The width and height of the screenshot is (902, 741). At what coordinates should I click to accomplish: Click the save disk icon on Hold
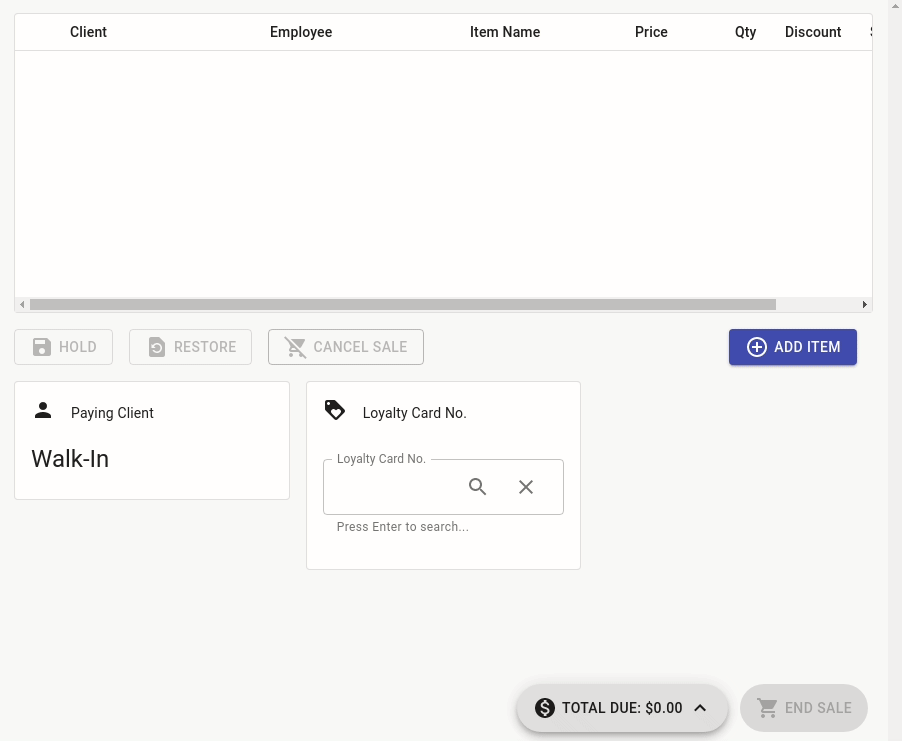[x=42, y=347]
